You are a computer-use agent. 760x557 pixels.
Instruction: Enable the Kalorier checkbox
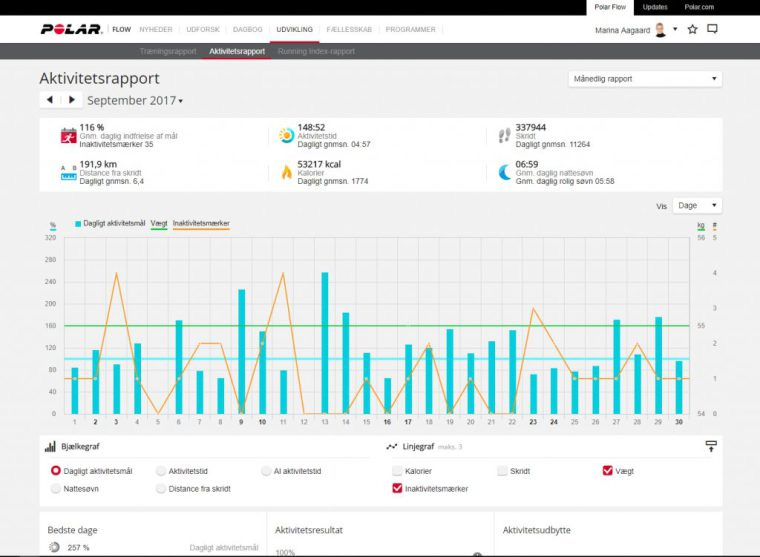397,471
